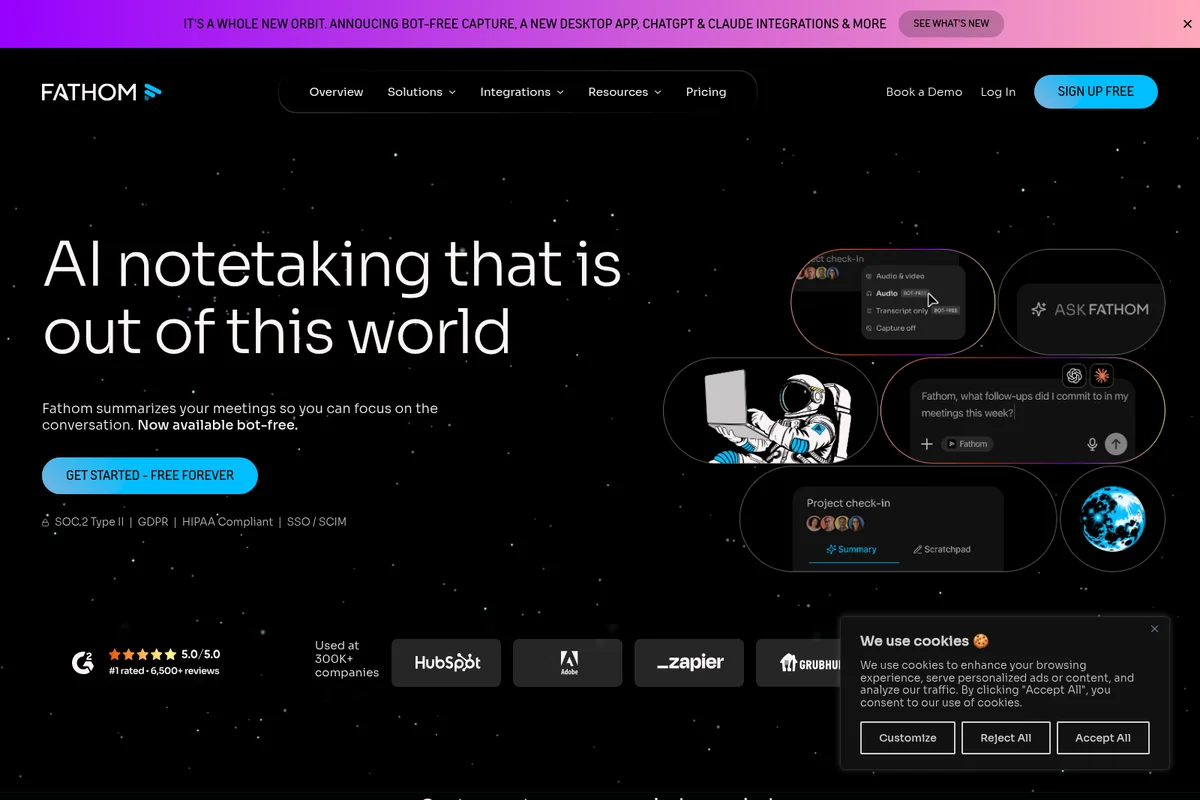The height and width of the screenshot is (800, 1200).
Task: Click the lock icon beside SOC 2 Type II
Action: click(x=46, y=522)
